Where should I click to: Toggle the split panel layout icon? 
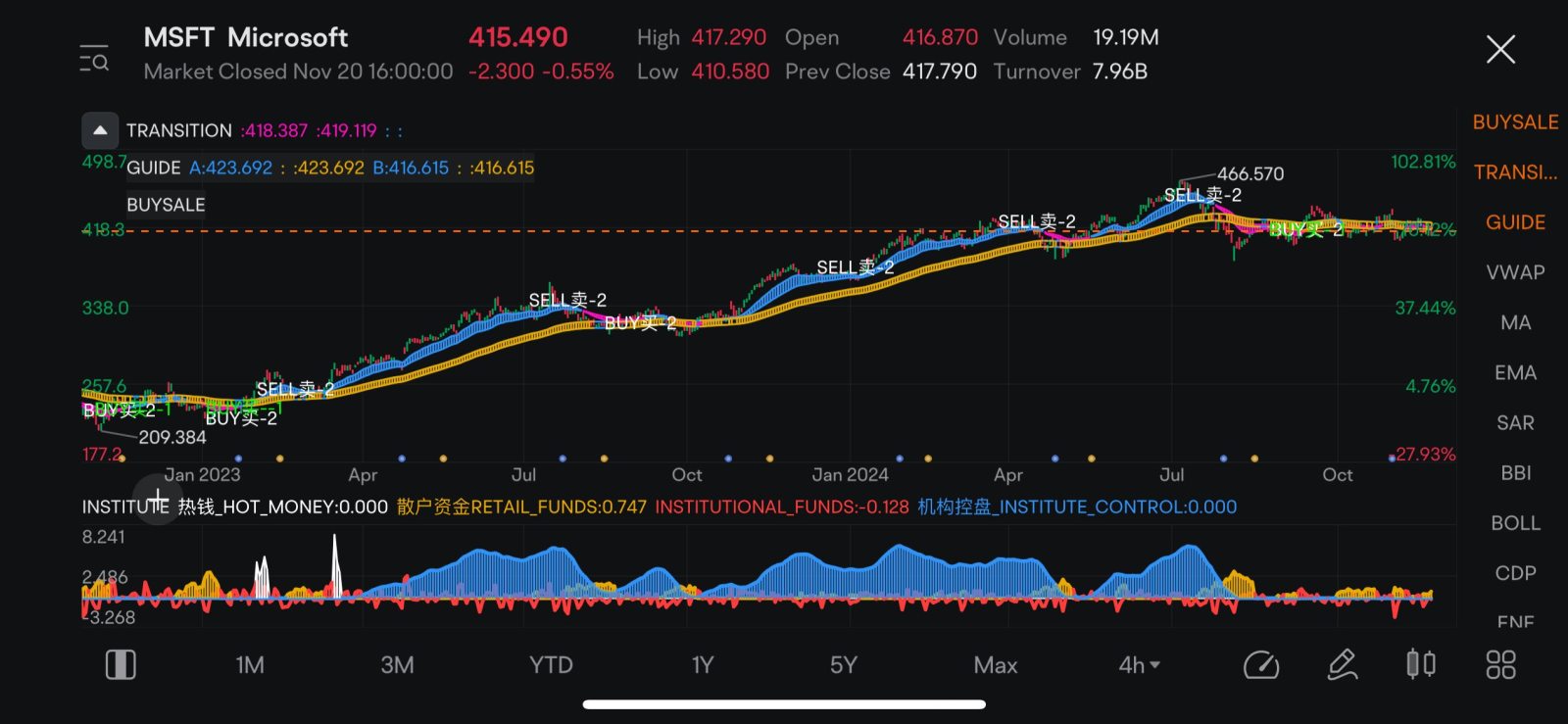tap(121, 665)
